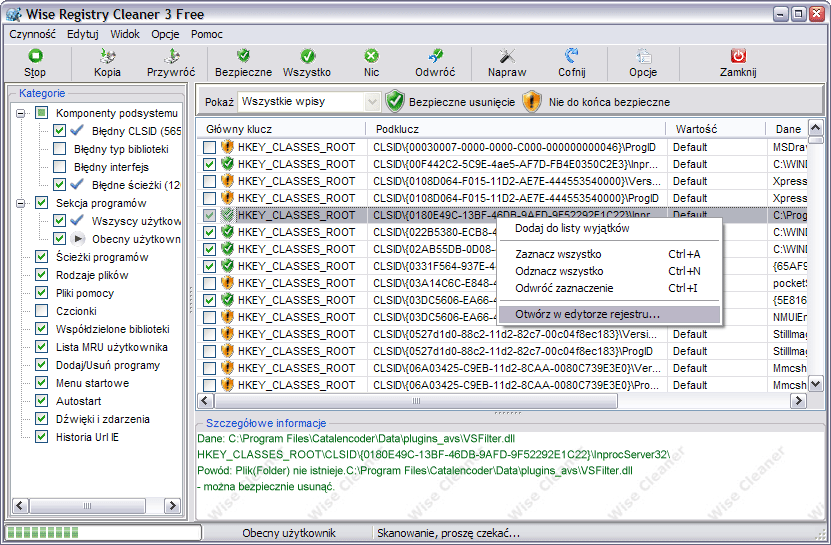Viewport: 831px width, 545px height.
Task: Click the Wszystko select-all toolbar icon
Action: [x=307, y=56]
